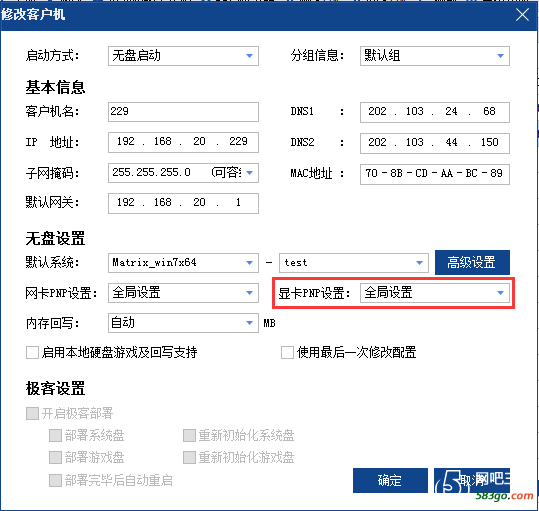Click the IP 地址 field
This screenshot has width=539, height=511.
(x=183, y=142)
